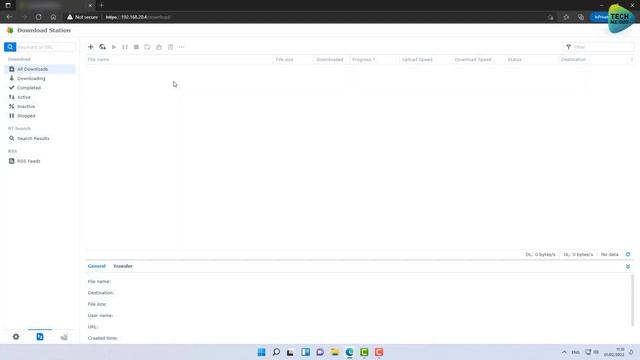Click the add download via URL icon
The image size is (640, 360).
[102, 47]
